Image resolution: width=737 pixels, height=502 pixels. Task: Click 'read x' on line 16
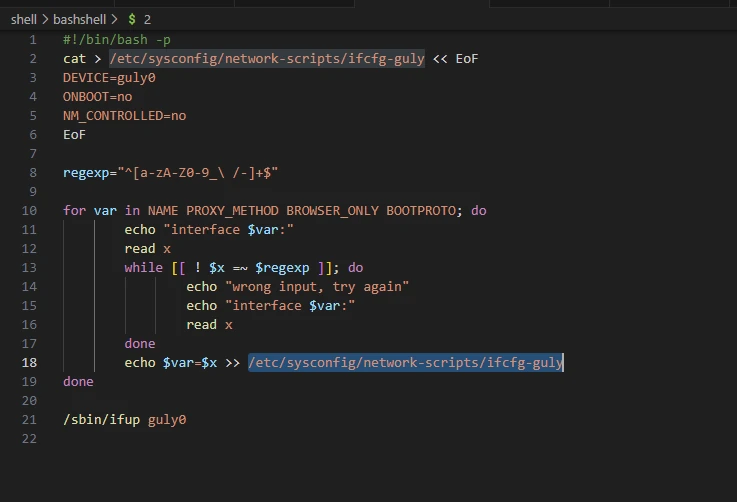(x=209, y=325)
